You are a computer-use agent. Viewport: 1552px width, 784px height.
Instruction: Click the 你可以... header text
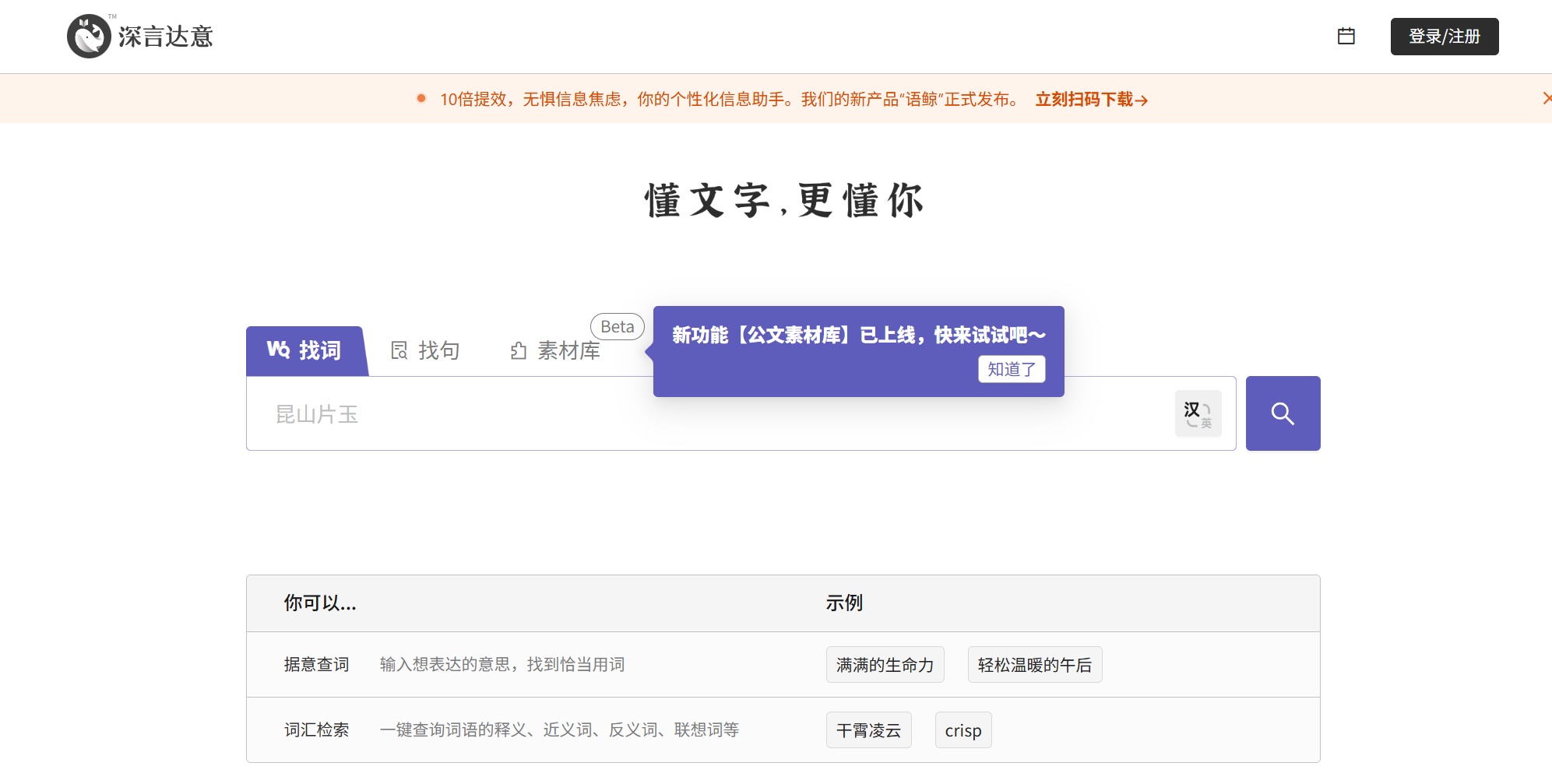320,603
